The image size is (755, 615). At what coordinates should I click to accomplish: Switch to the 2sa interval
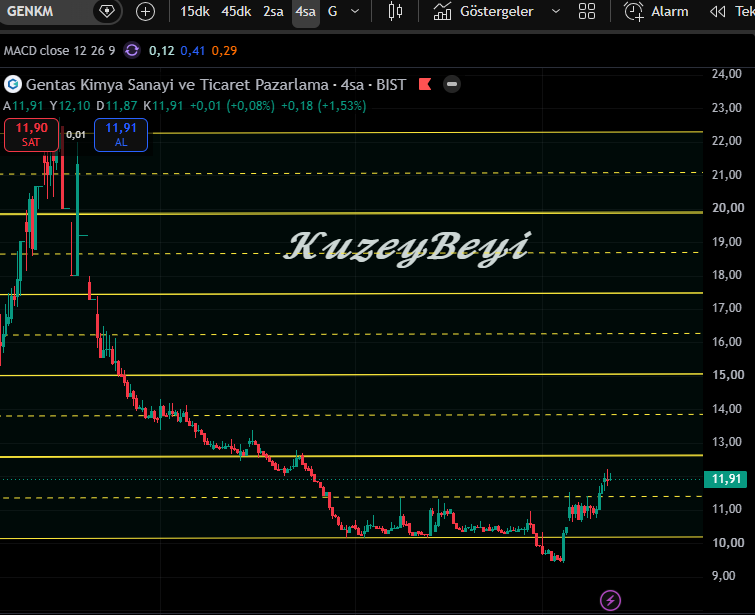(x=273, y=11)
